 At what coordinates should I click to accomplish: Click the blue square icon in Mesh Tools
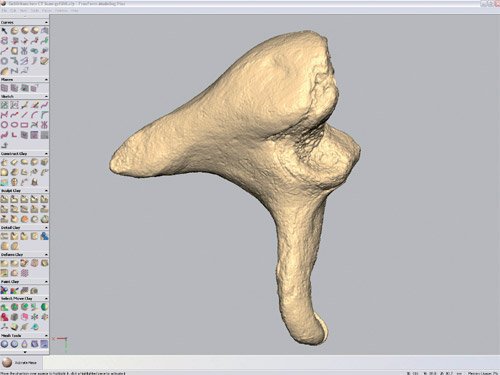point(44,344)
